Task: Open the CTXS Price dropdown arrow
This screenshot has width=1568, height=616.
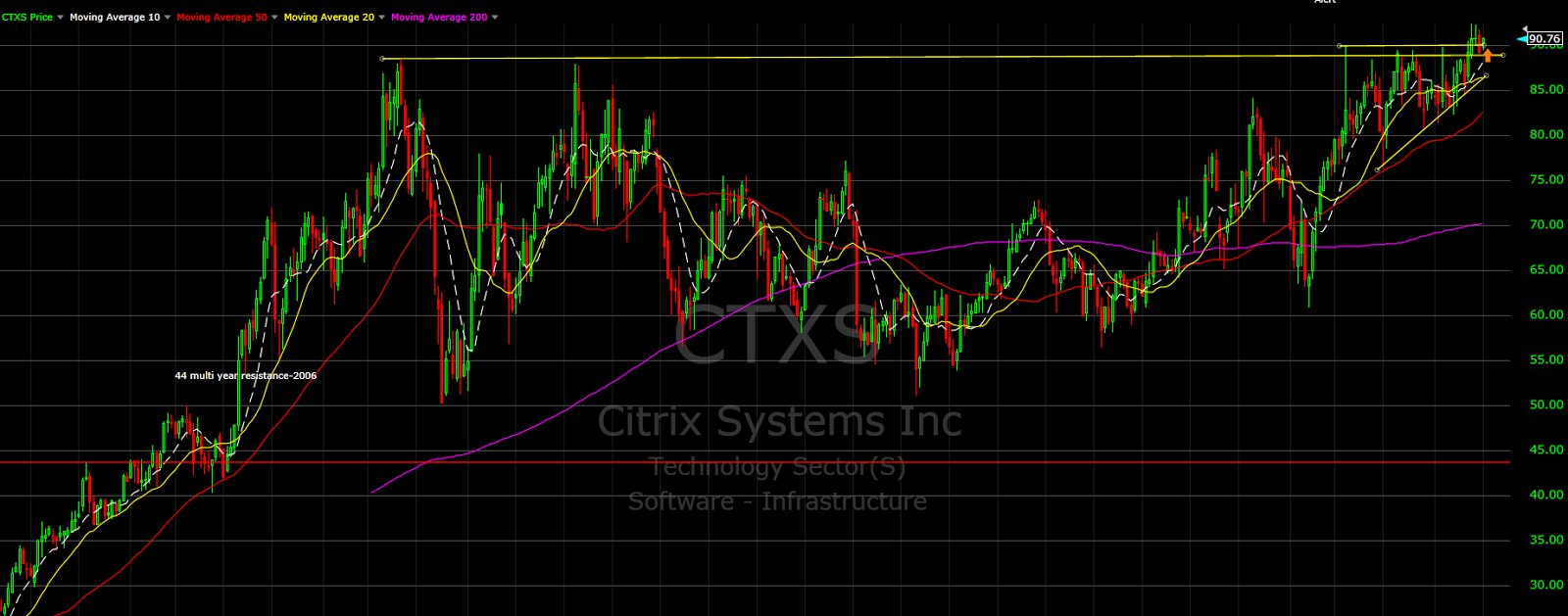Action: point(61,18)
